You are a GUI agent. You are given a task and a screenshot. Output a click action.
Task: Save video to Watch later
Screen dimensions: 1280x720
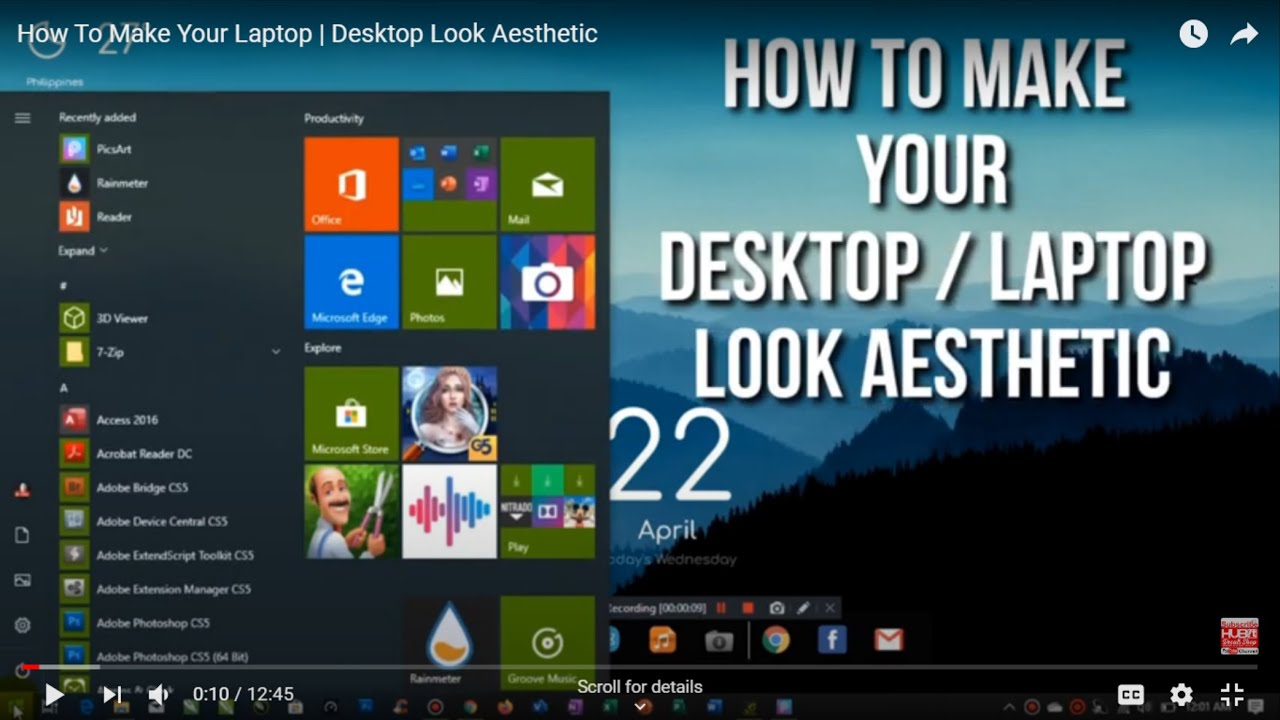pyautogui.click(x=1193, y=34)
